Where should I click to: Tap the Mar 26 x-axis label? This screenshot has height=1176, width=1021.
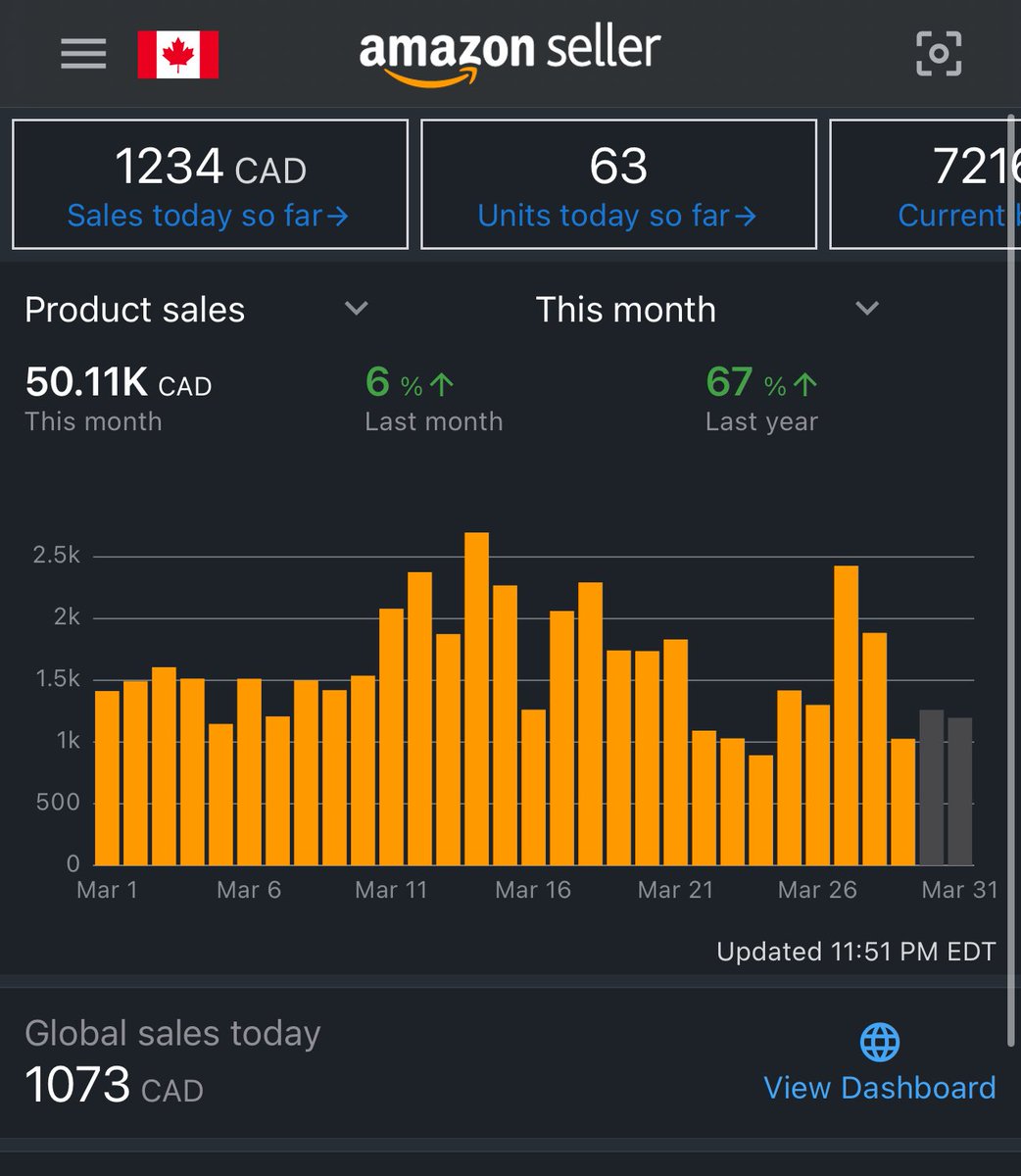[x=817, y=890]
